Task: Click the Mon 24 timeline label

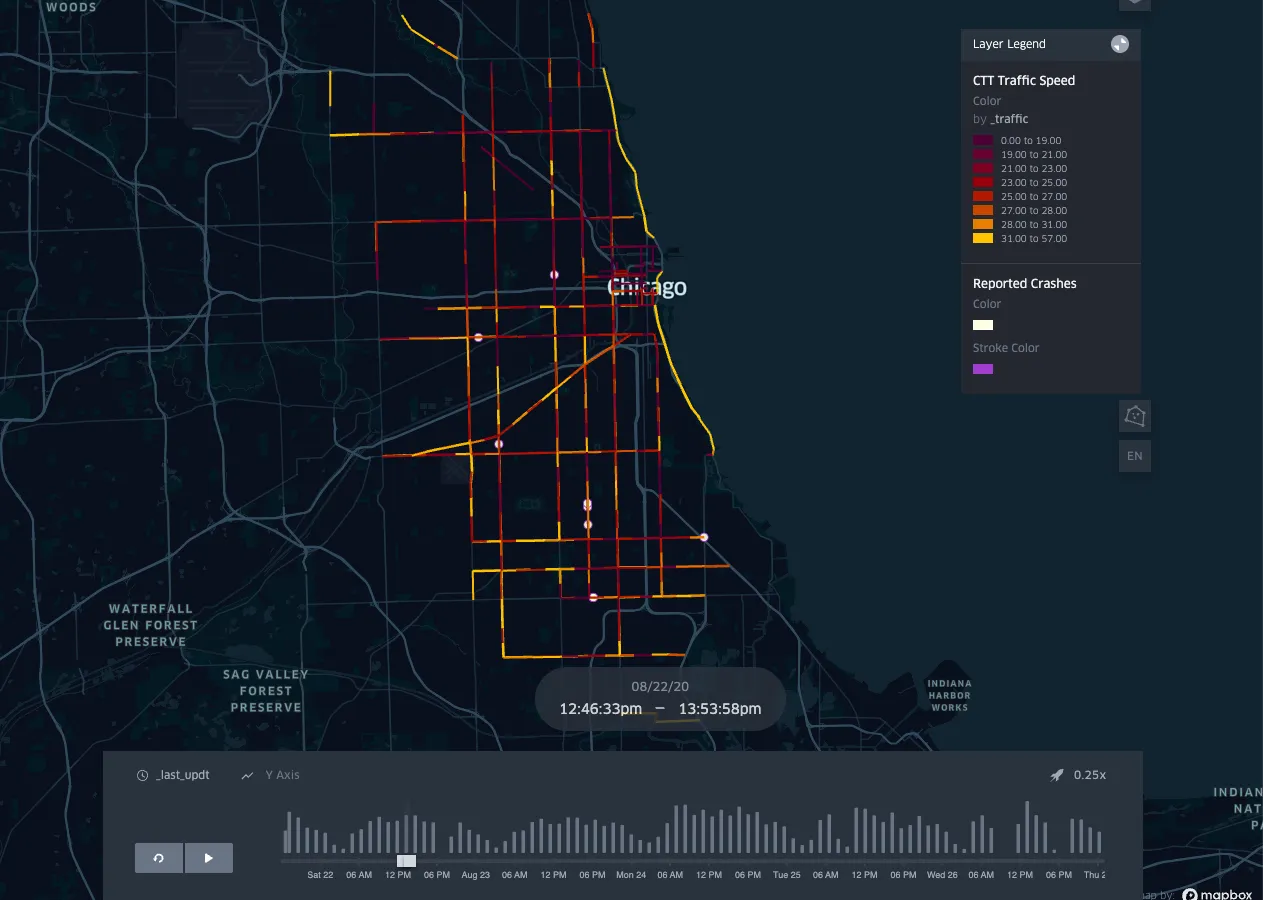Action: (631, 875)
